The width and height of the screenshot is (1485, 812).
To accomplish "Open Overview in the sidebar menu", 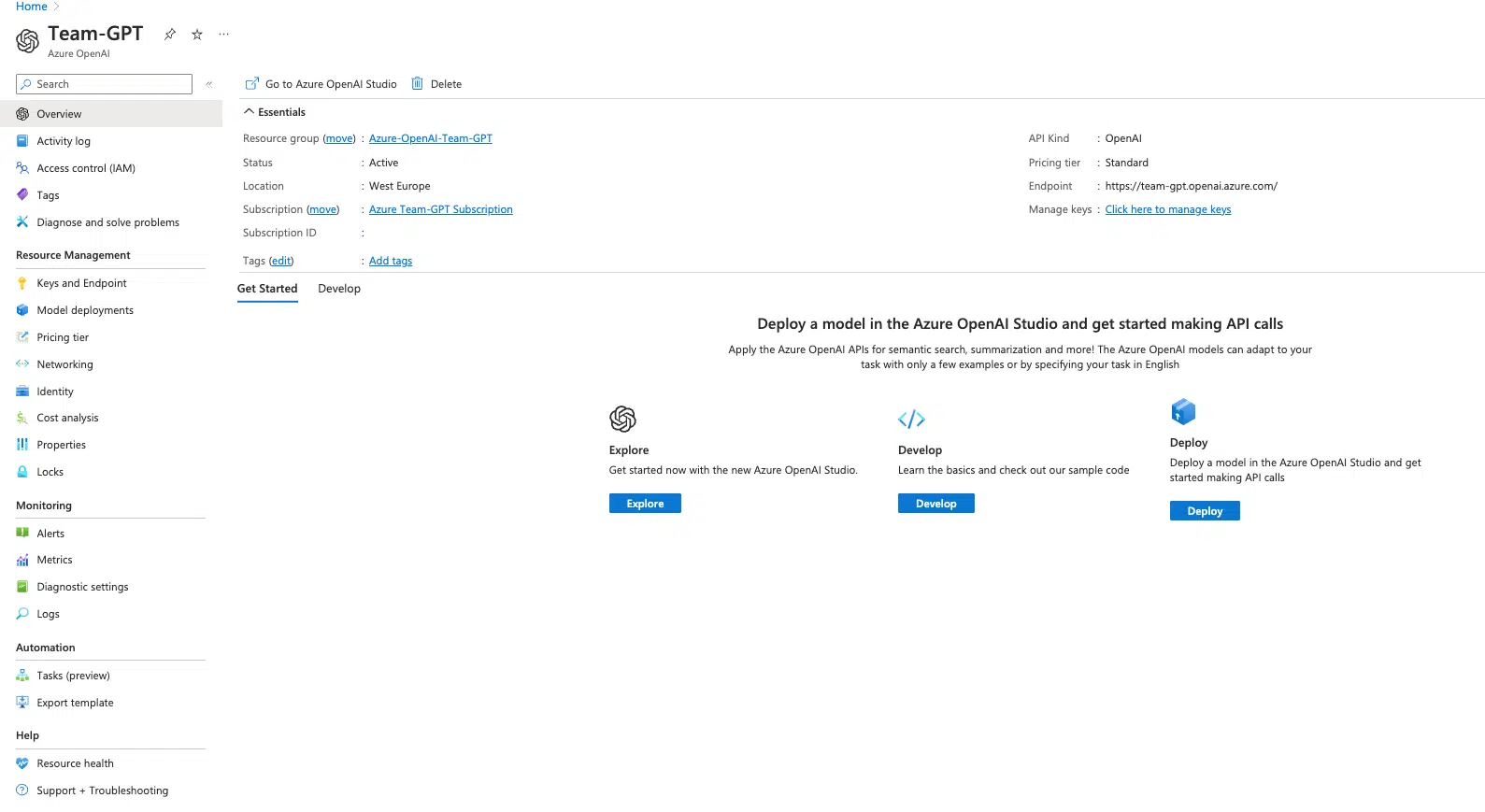I will click(111, 114).
